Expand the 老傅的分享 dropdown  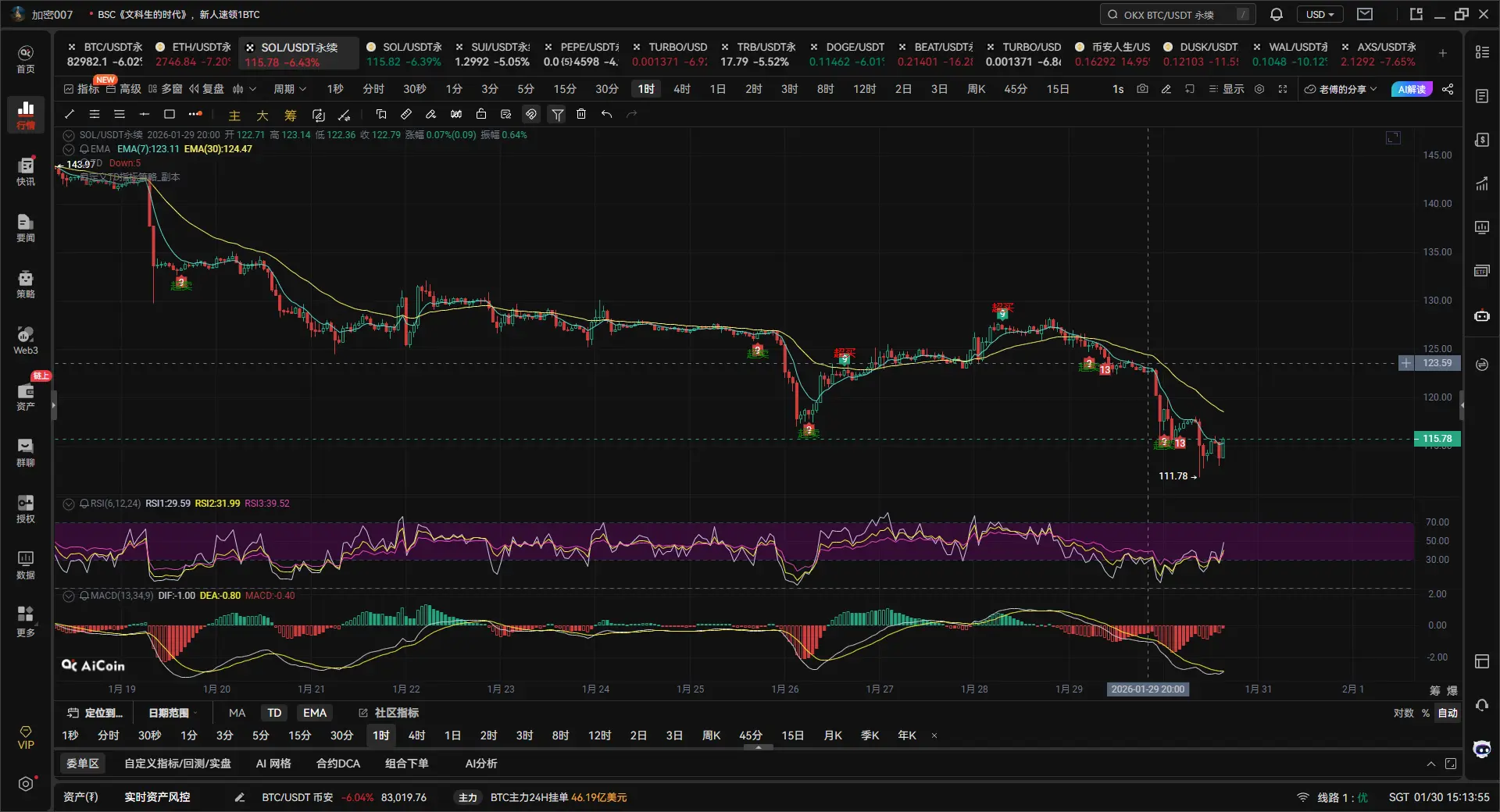(1341, 89)
